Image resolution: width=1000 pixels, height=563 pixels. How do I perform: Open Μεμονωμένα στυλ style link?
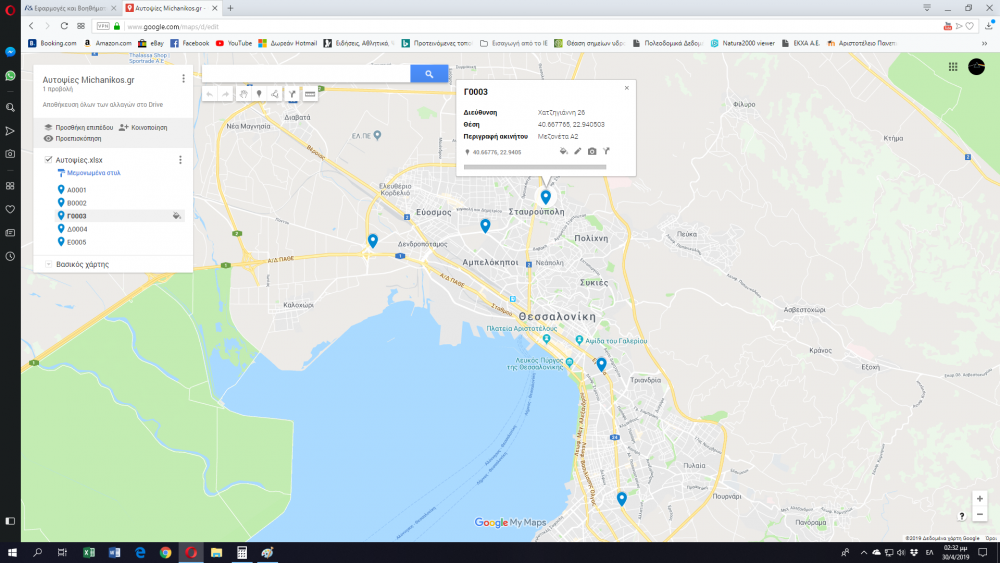point(94,173)
